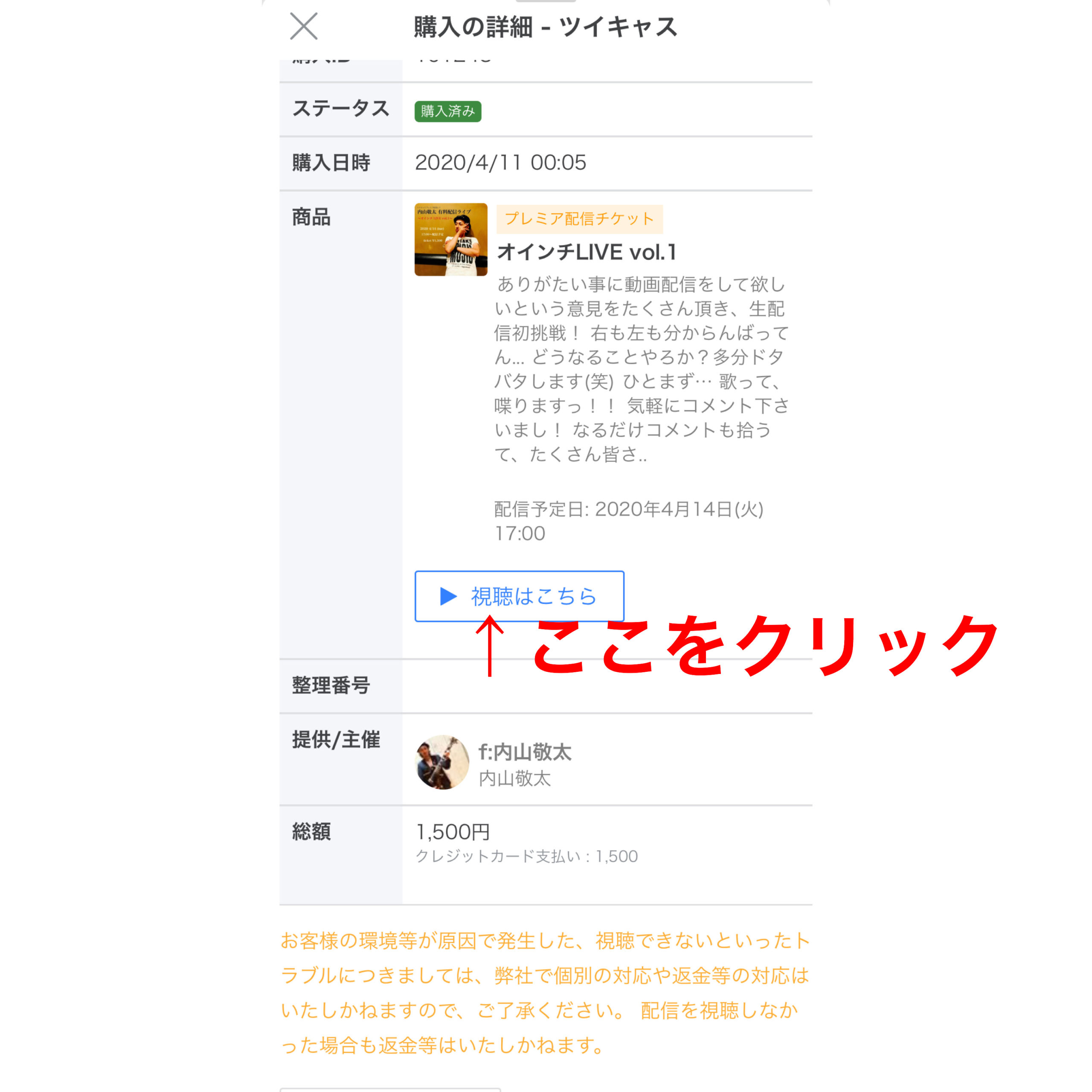Open the オインチLIVE vol.1 title
The height and width of the screenshot is (1092, 1092).
tap(587, 252)
